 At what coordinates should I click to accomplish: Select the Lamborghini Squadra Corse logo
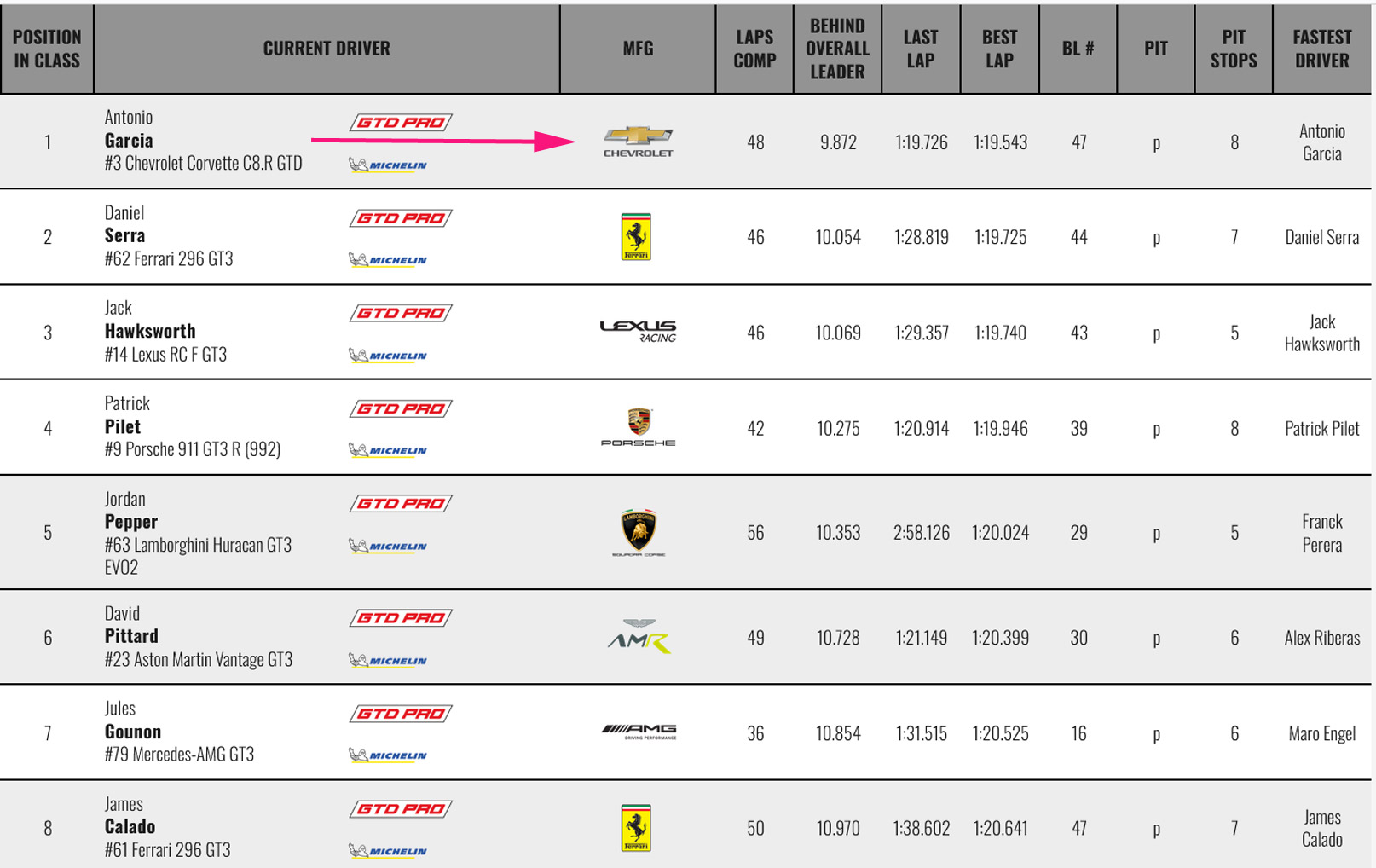(639, 532)
